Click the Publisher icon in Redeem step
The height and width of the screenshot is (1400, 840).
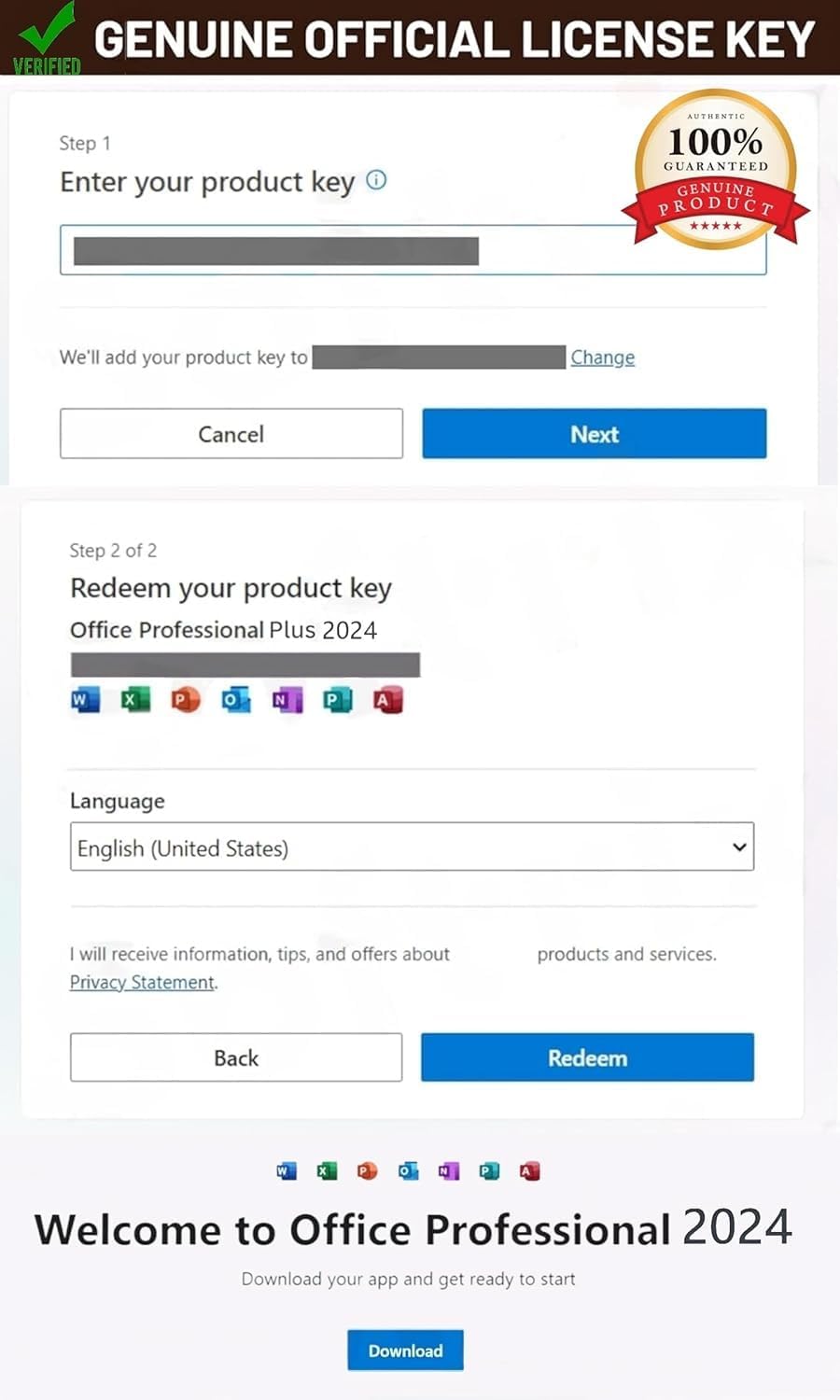337,699
